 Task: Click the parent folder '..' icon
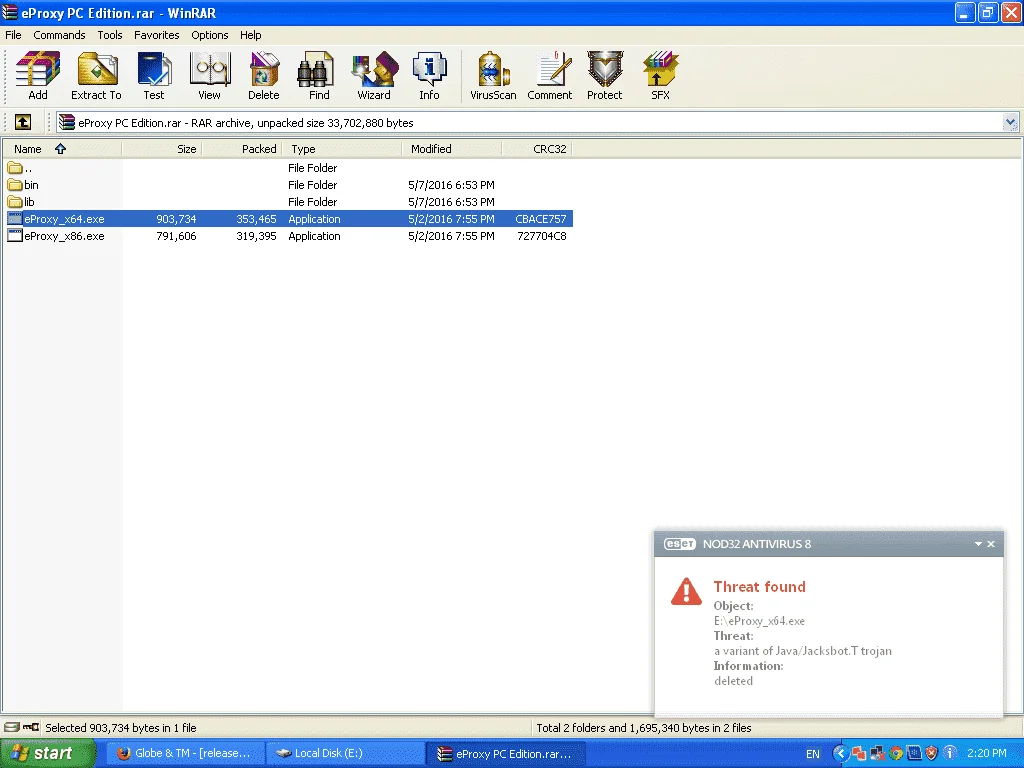[x=15, y=168]
